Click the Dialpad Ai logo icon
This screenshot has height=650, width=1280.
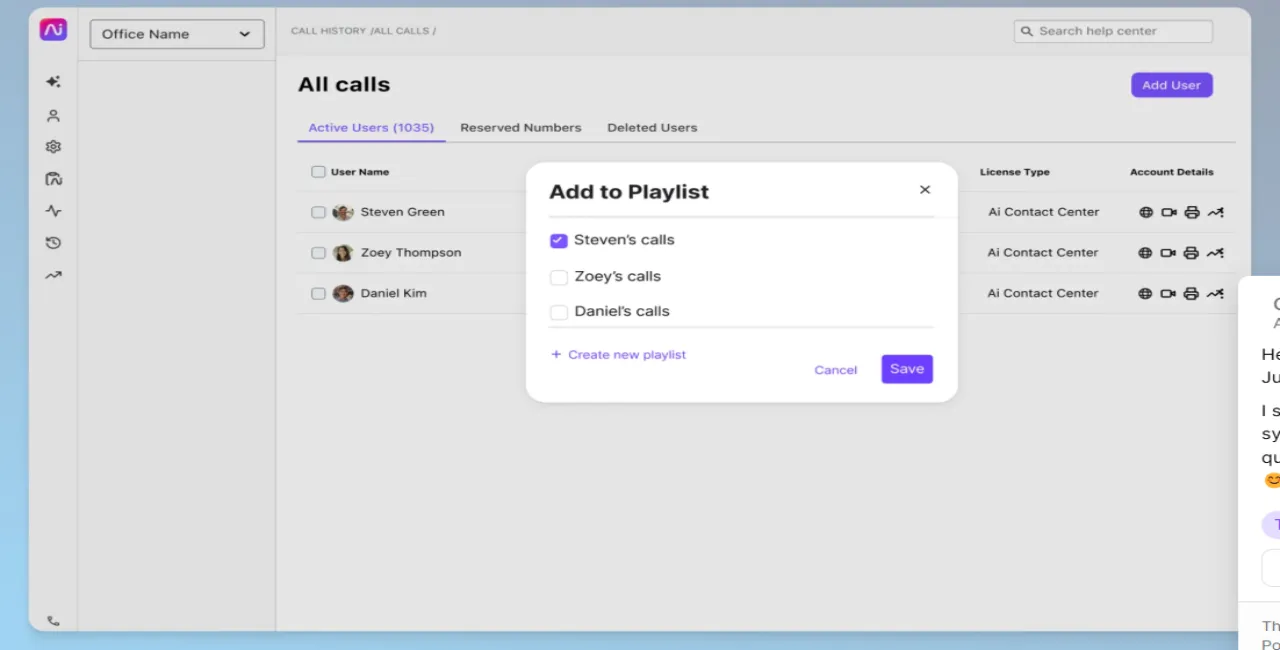click(x=53, y=30)
